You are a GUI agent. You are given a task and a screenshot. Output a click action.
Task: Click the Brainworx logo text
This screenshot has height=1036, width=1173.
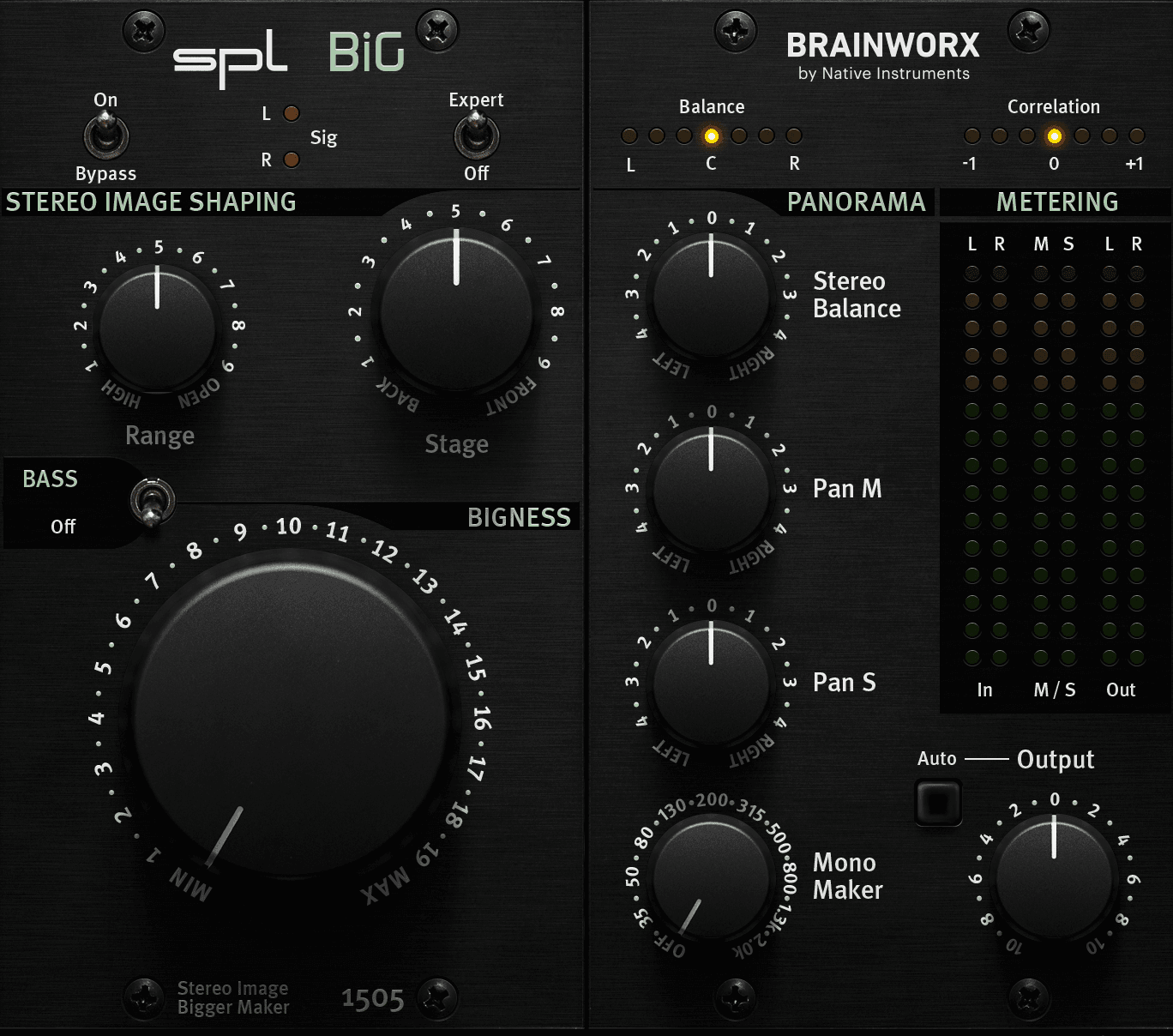click(883, 45)
